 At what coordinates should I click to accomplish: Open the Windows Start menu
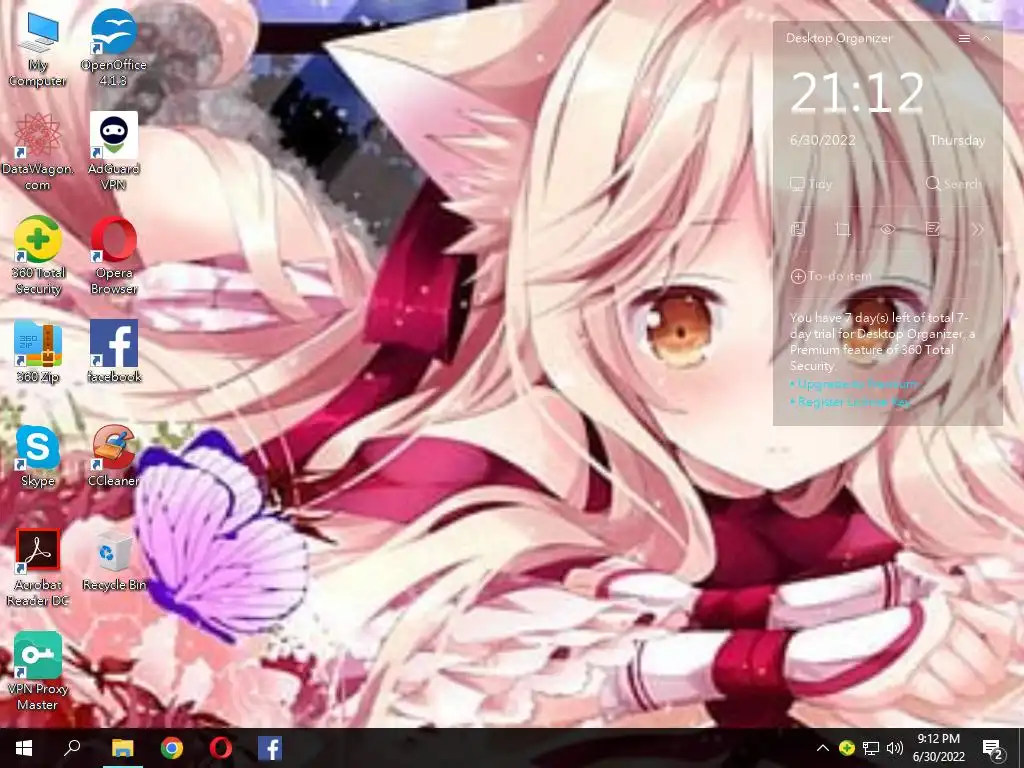click(24, 748)
